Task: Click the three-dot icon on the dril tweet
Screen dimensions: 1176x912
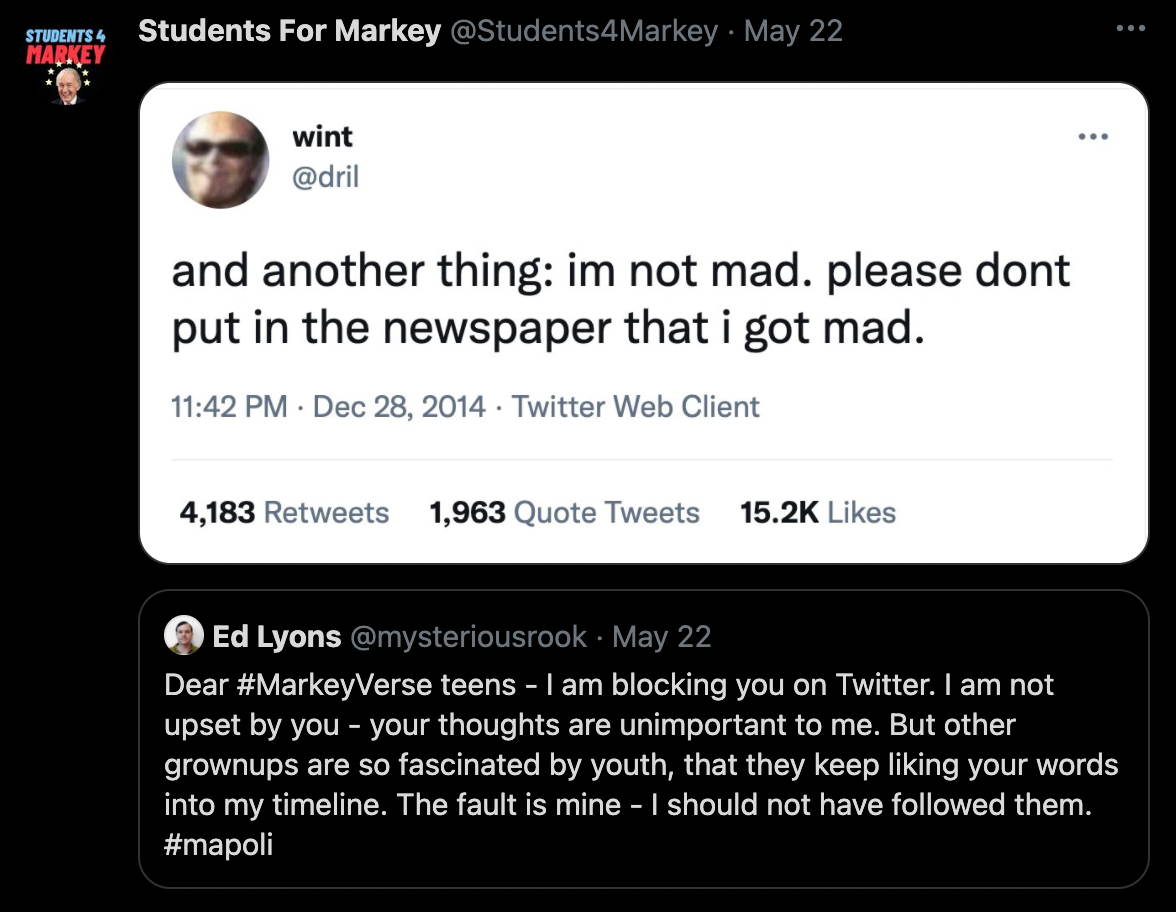Action: tap(1093, 137)
